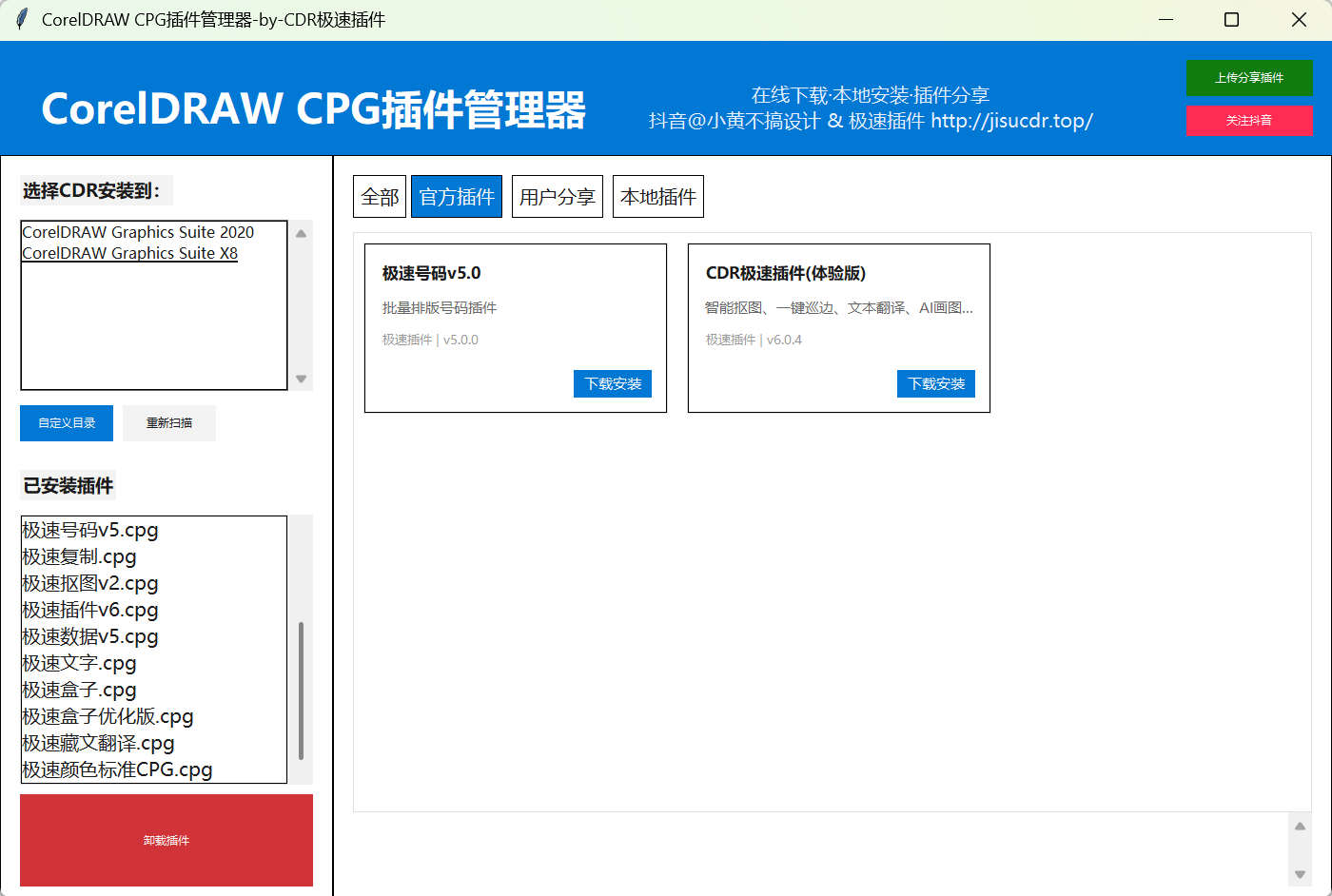Keep viewing the 官方插件 tab
This screenshot has height=896, width=1332.
[x=456, y=196]
